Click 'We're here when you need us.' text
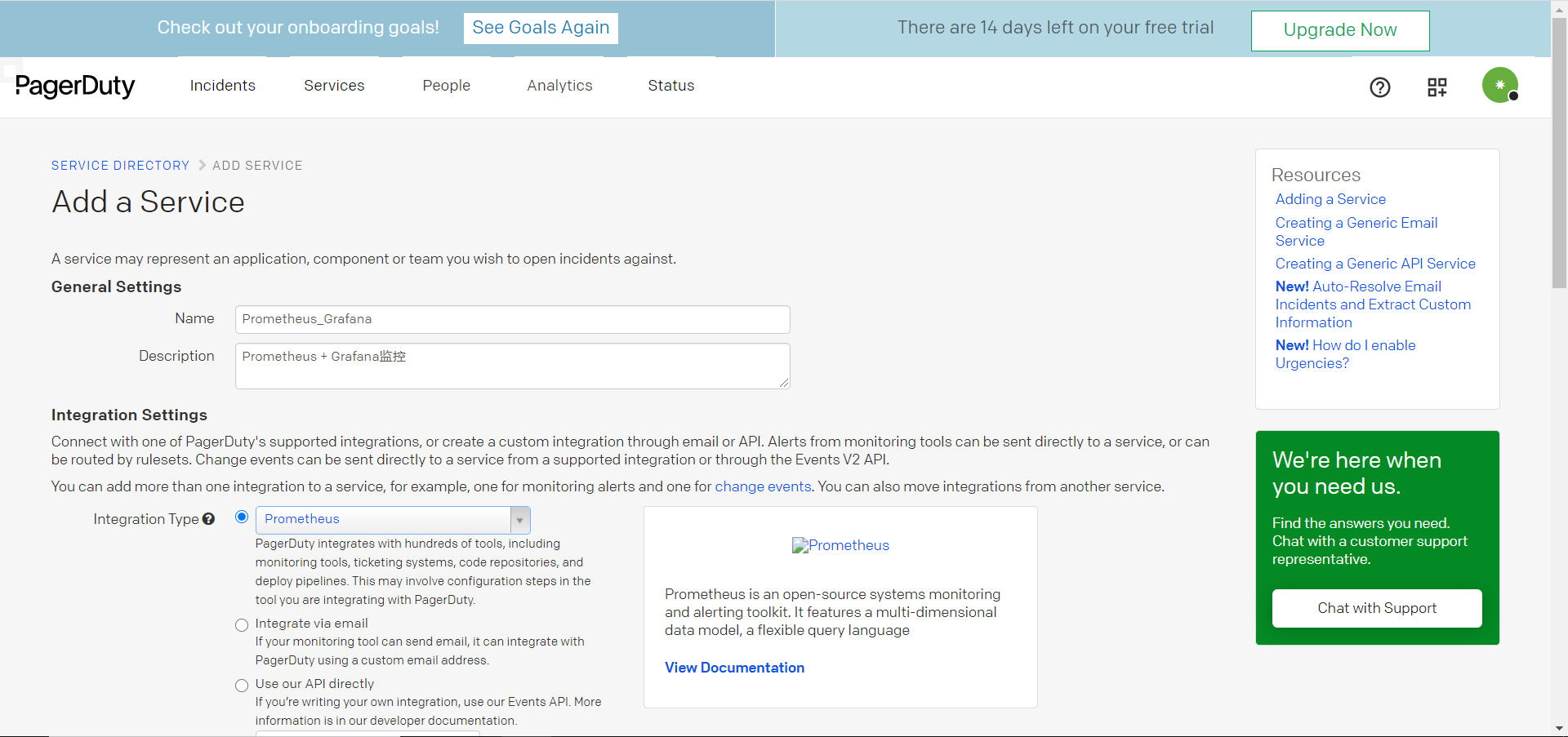 tap(1356, 473)
